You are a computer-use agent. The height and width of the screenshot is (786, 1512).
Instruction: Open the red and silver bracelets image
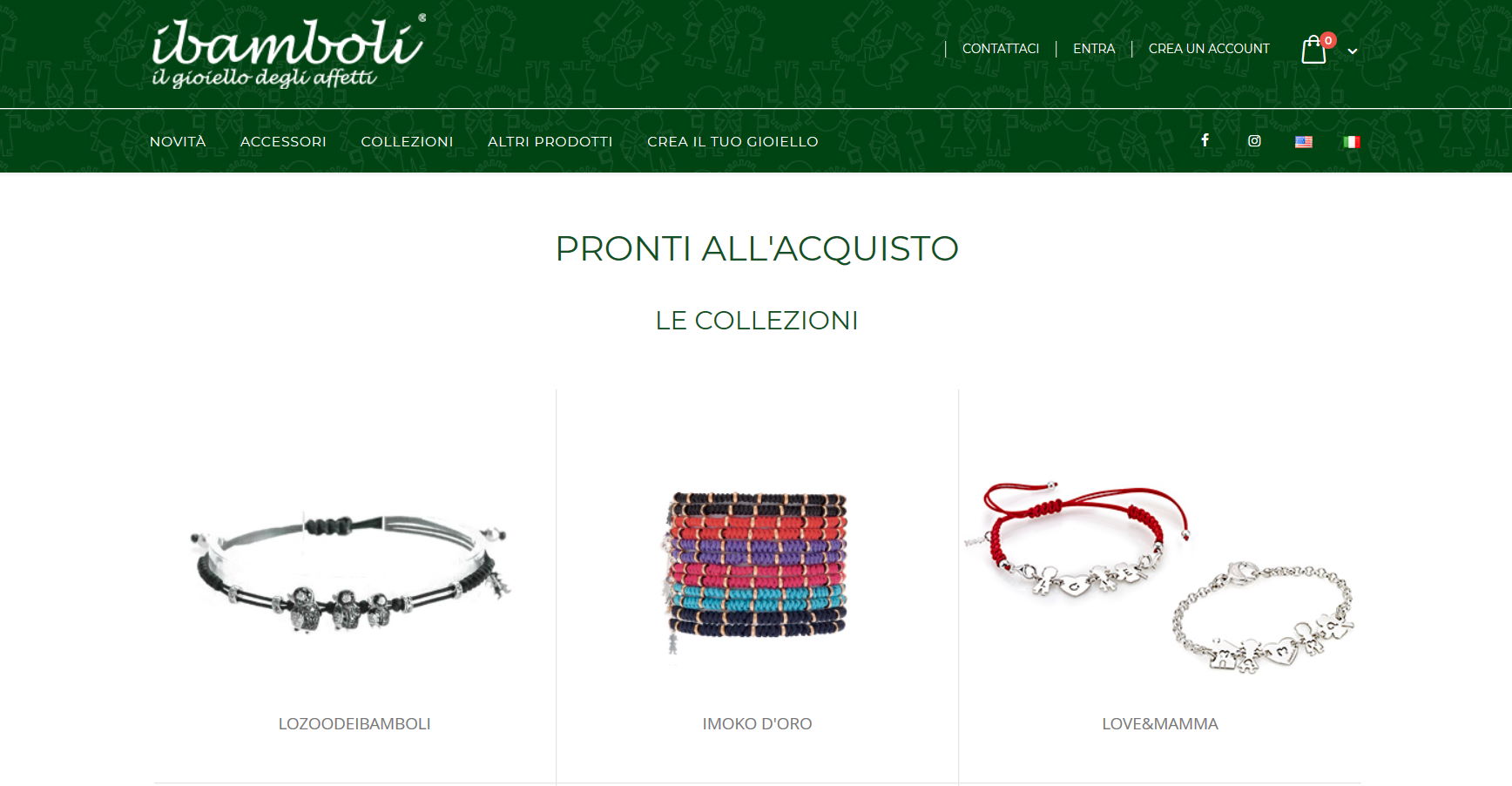click(1159, 575)
